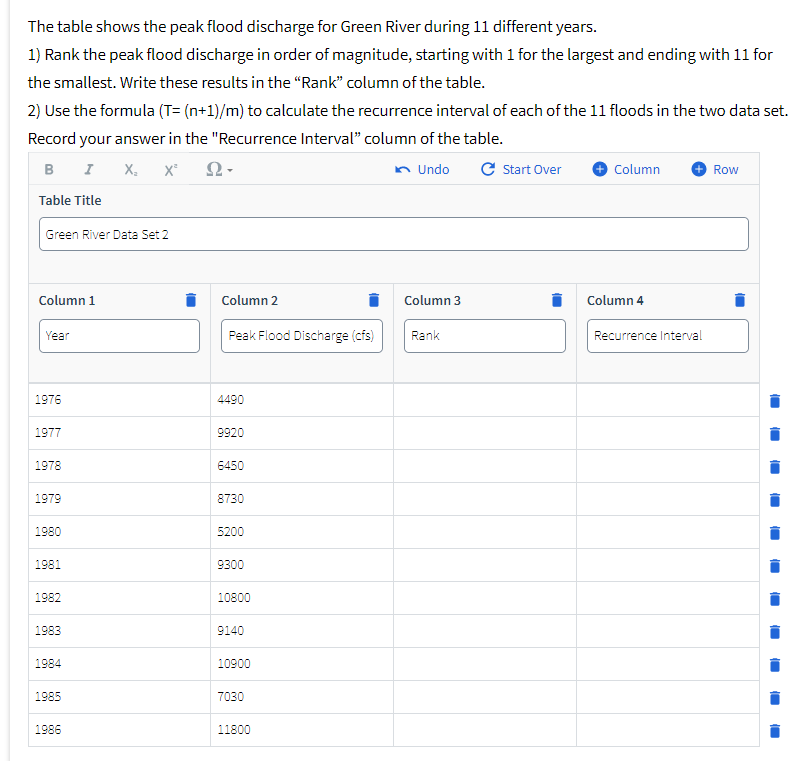
Task: Click the Rank cell for 1976
Action: coord(485,400)
